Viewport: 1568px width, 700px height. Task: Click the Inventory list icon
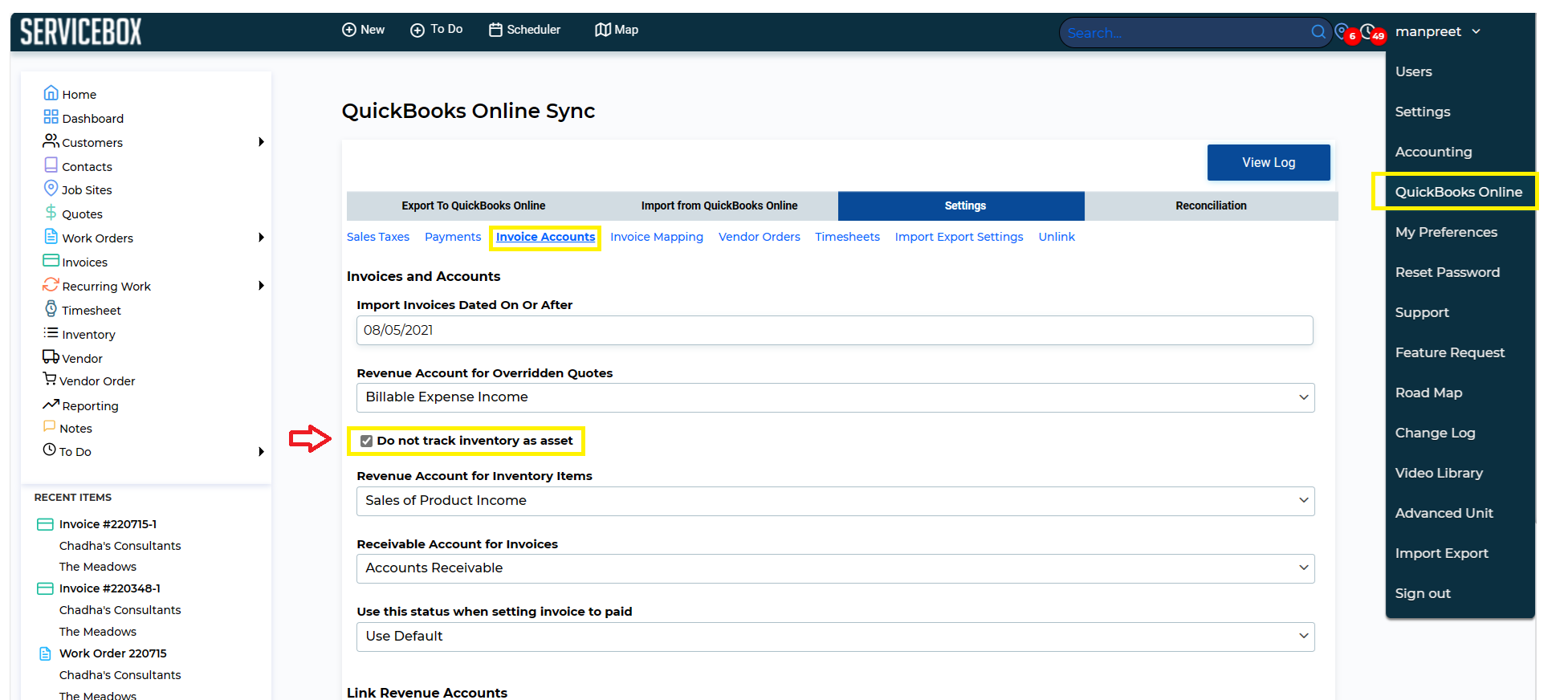(51, 333)
